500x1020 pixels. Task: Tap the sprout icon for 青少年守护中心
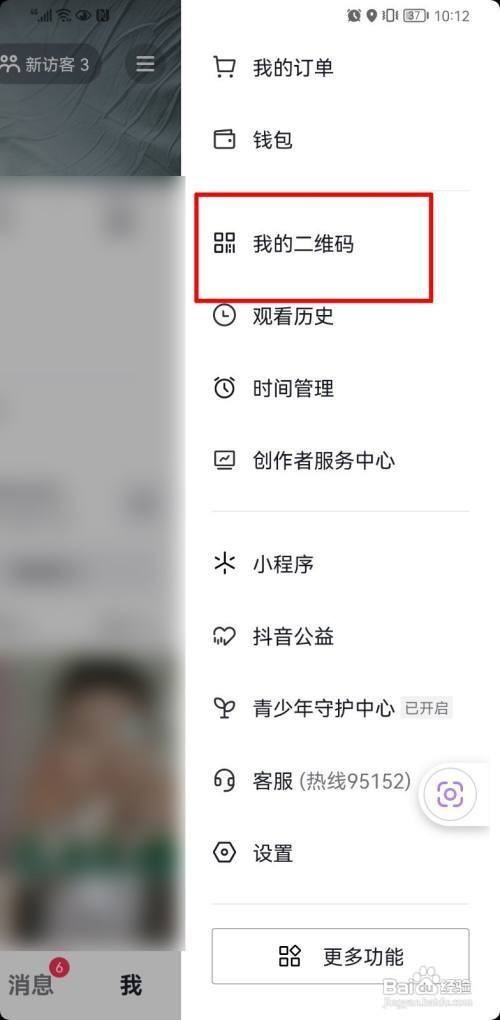224,708
